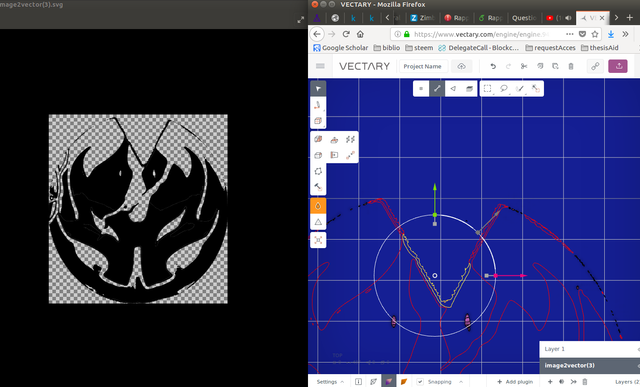Open the Firefox downloads arrow
Image resolution: width=640 pixels, height=387 pixels.
click(611, 34)
